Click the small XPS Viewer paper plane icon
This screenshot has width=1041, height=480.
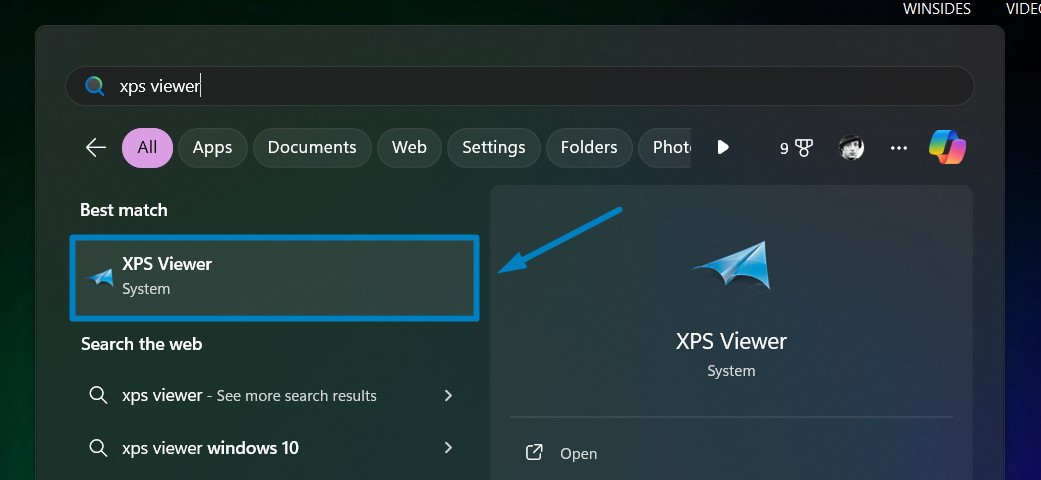[x=101, y=277]
